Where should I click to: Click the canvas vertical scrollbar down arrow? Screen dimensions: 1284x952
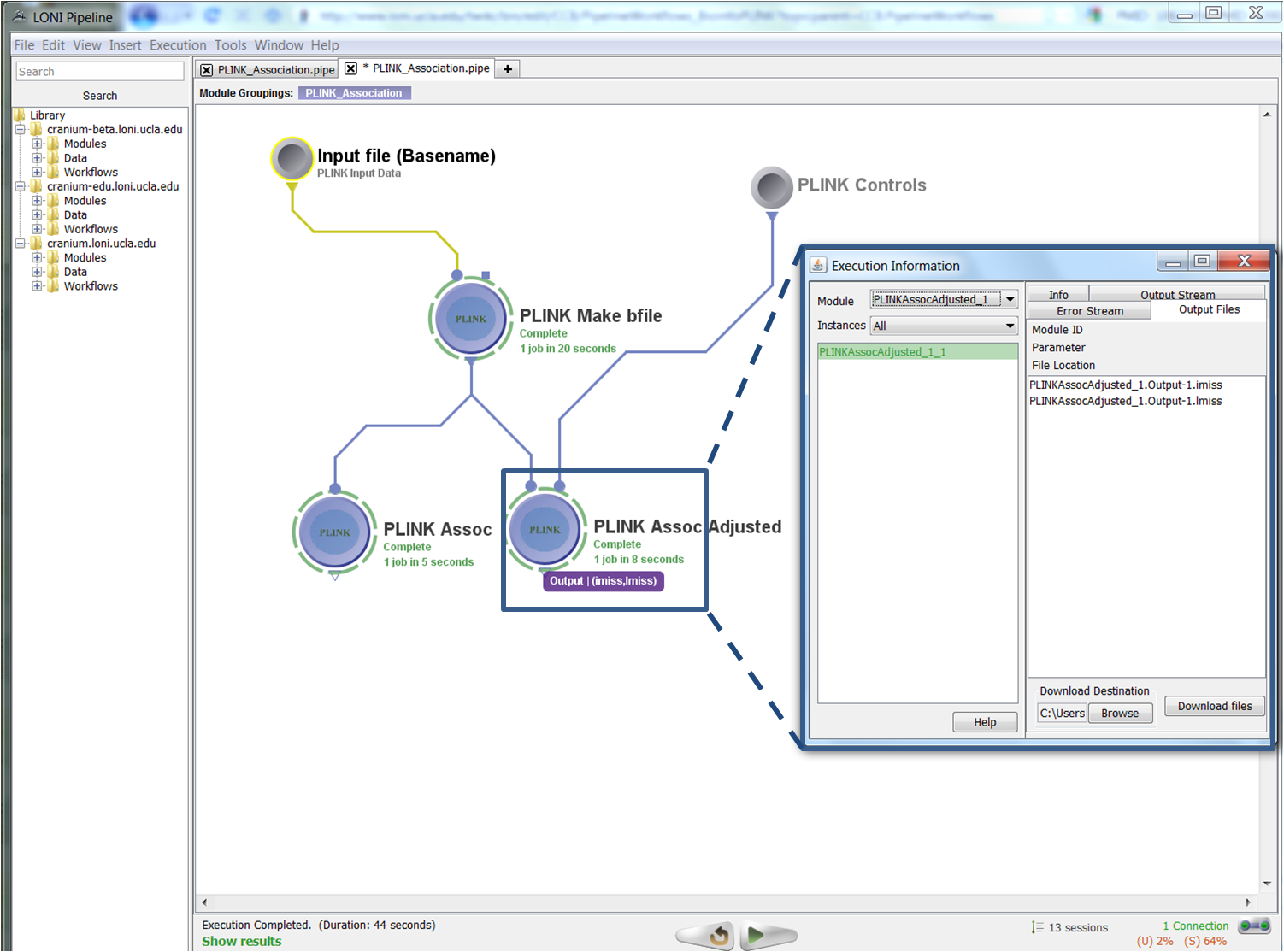coord(1267,884)
